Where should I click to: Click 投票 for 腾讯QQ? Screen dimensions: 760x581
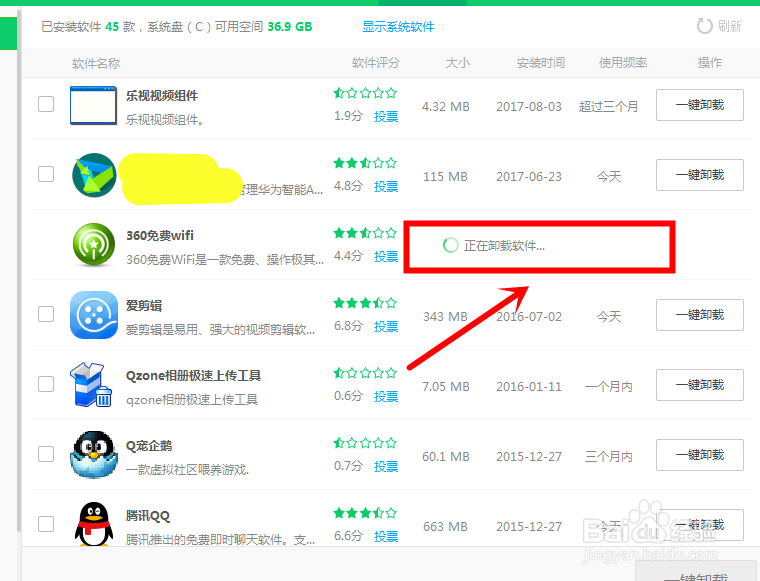386,536
